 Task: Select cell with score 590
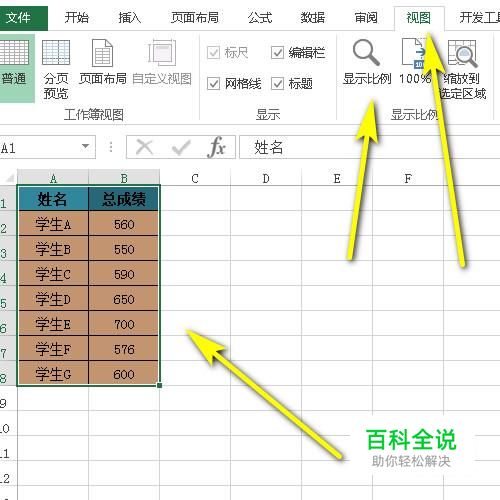[124, 274]
